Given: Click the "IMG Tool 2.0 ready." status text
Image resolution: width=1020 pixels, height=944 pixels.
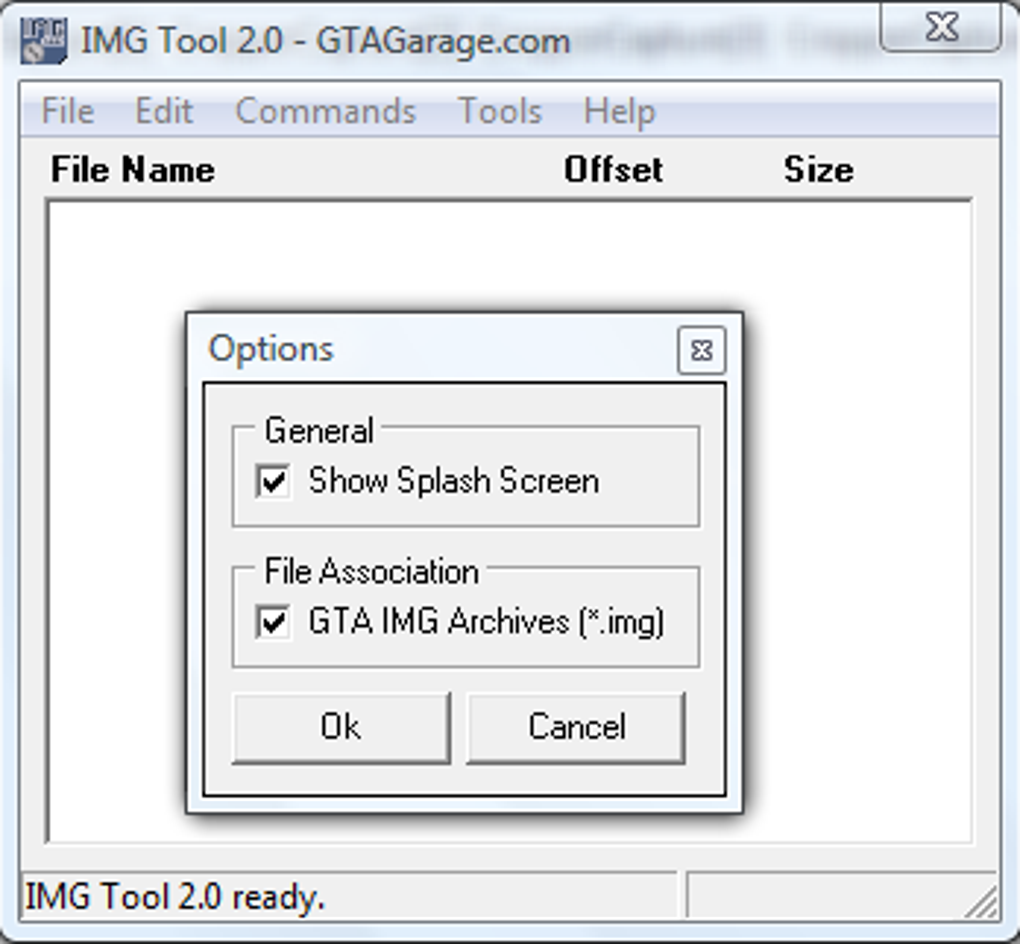Looking at the screenshot, I should click(174, 896).
